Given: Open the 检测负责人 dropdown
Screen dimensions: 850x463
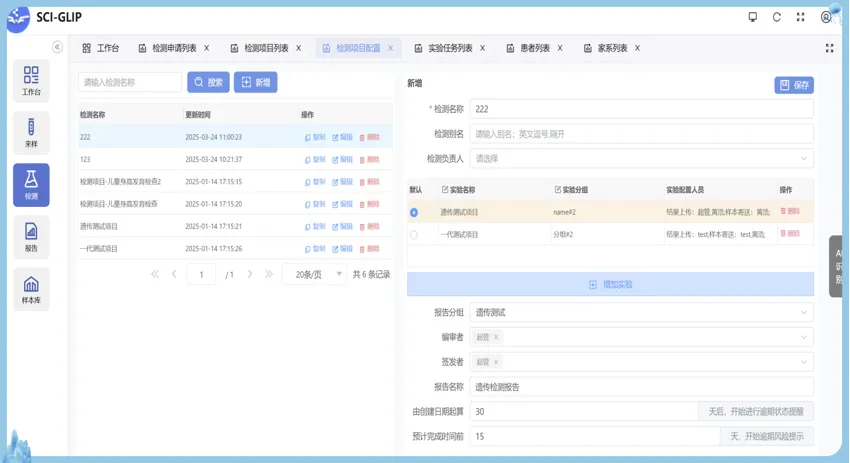Looking at the screenshot, I should coord(641,158).
